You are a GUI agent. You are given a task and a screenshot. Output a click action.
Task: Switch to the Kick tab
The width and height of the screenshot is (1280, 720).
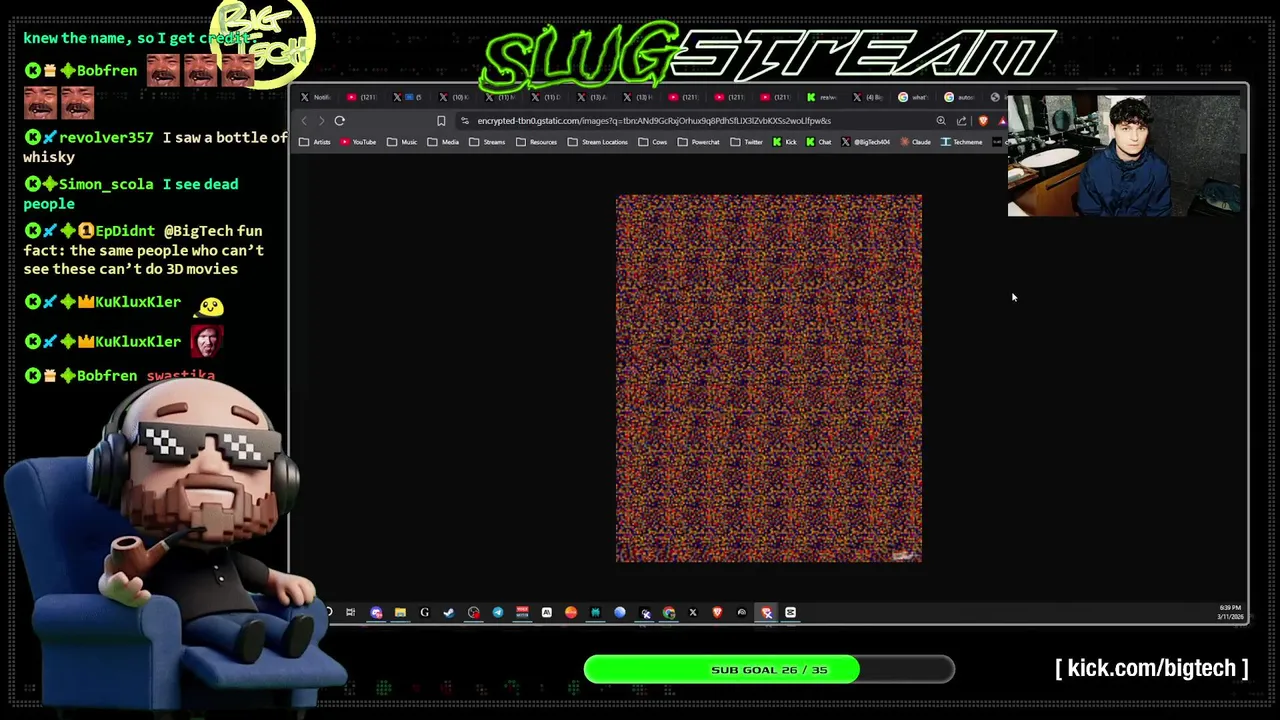823,97
